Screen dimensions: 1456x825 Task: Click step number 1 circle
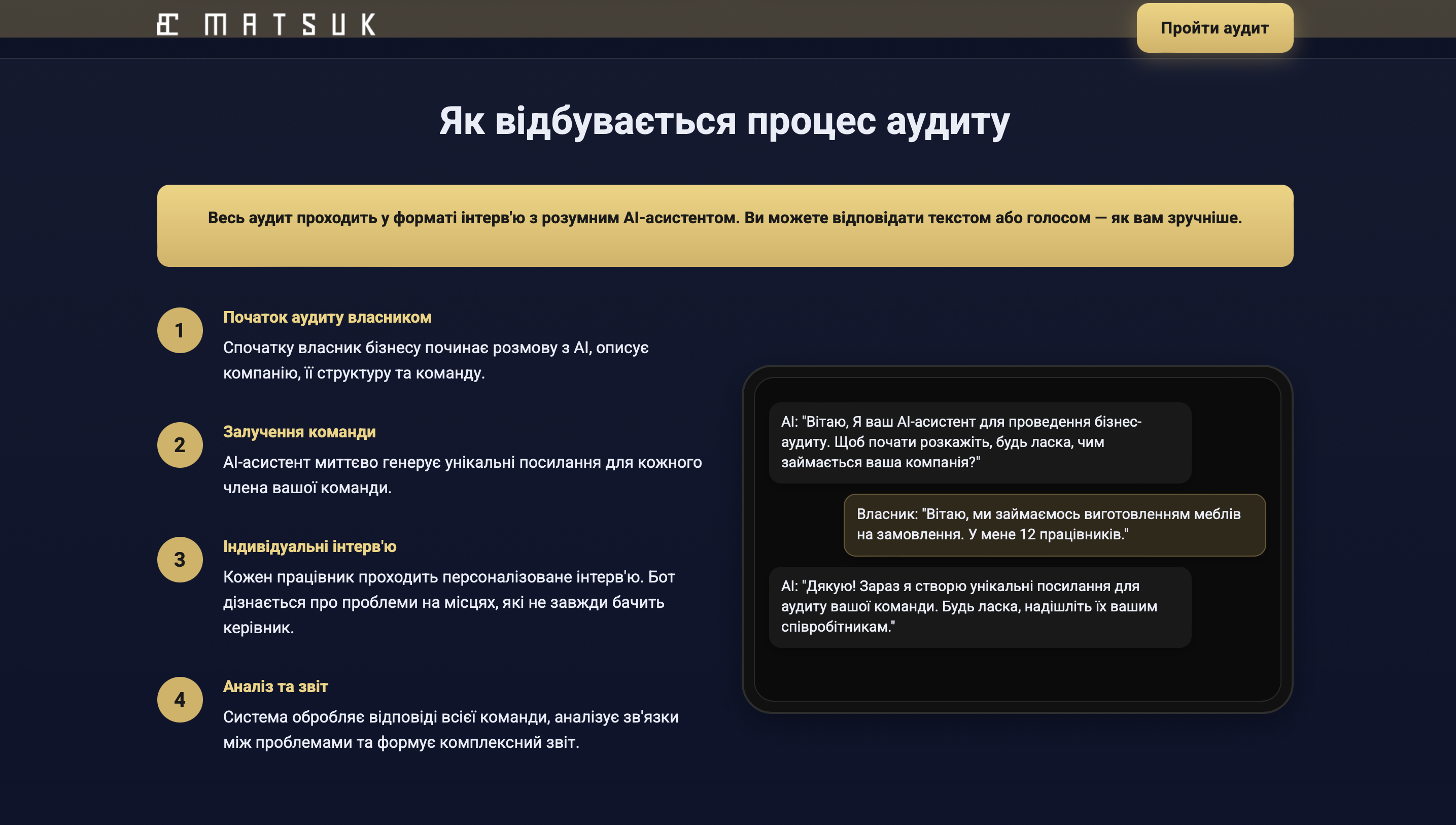pyautogui.click(x=180, y=330)
